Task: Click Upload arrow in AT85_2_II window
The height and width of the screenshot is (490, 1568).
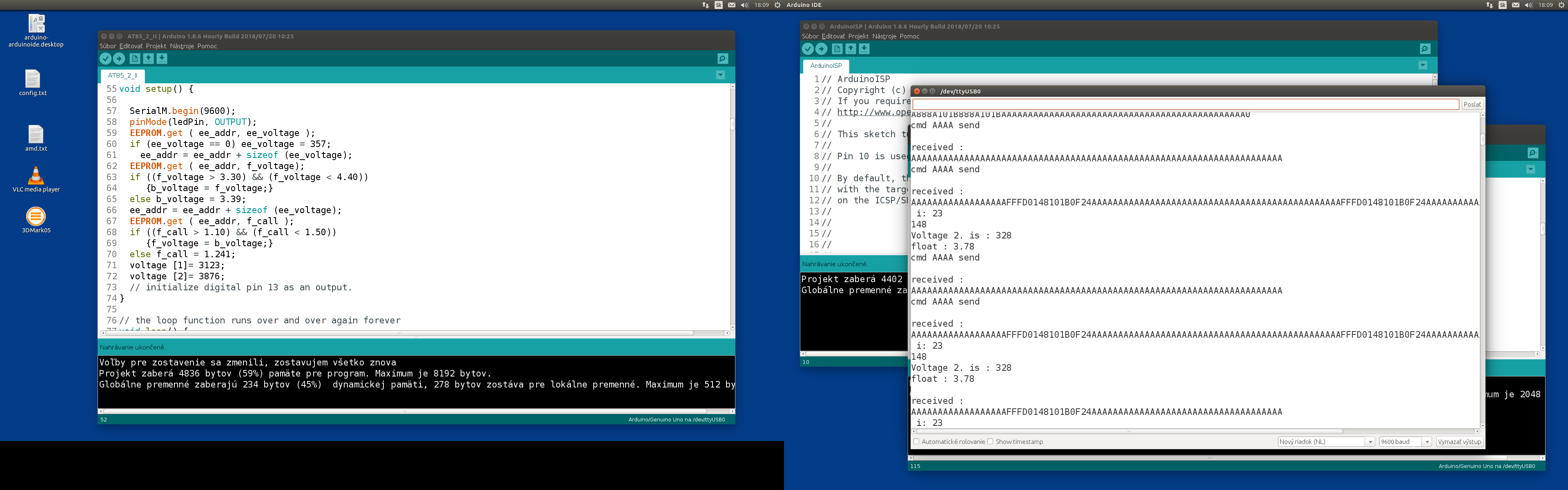Action: (x=119, y=58)
